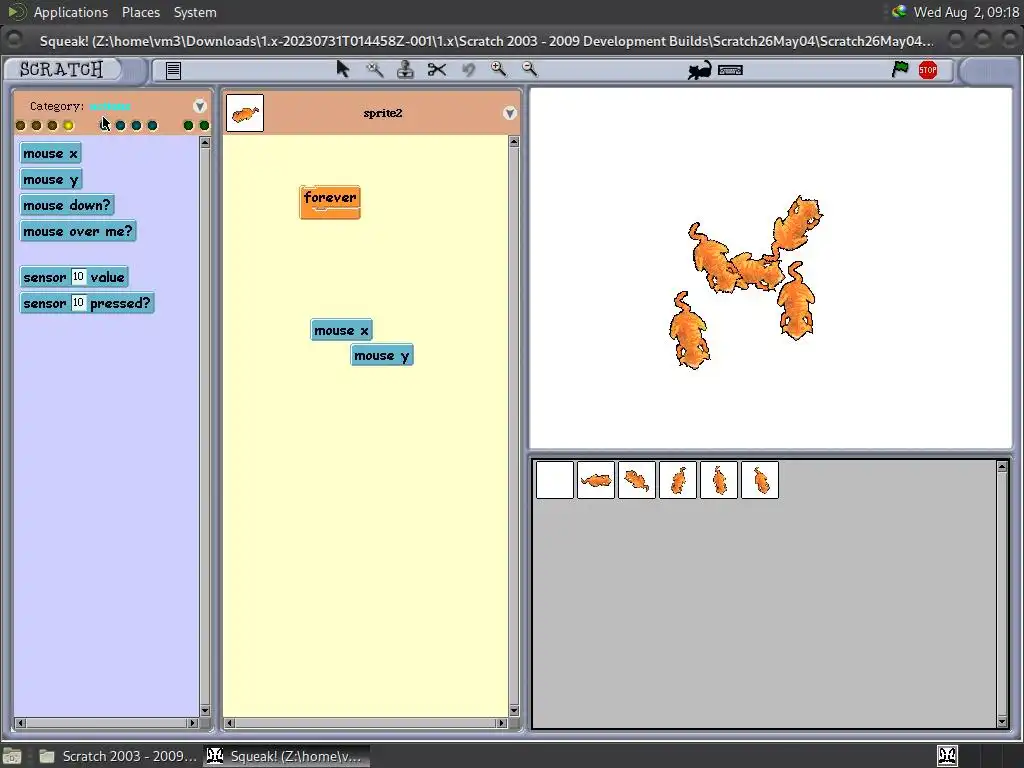Click the clock showing Wed Aug 2
The height and width of the screenshot is (768, 1024).
click(966, 12)
